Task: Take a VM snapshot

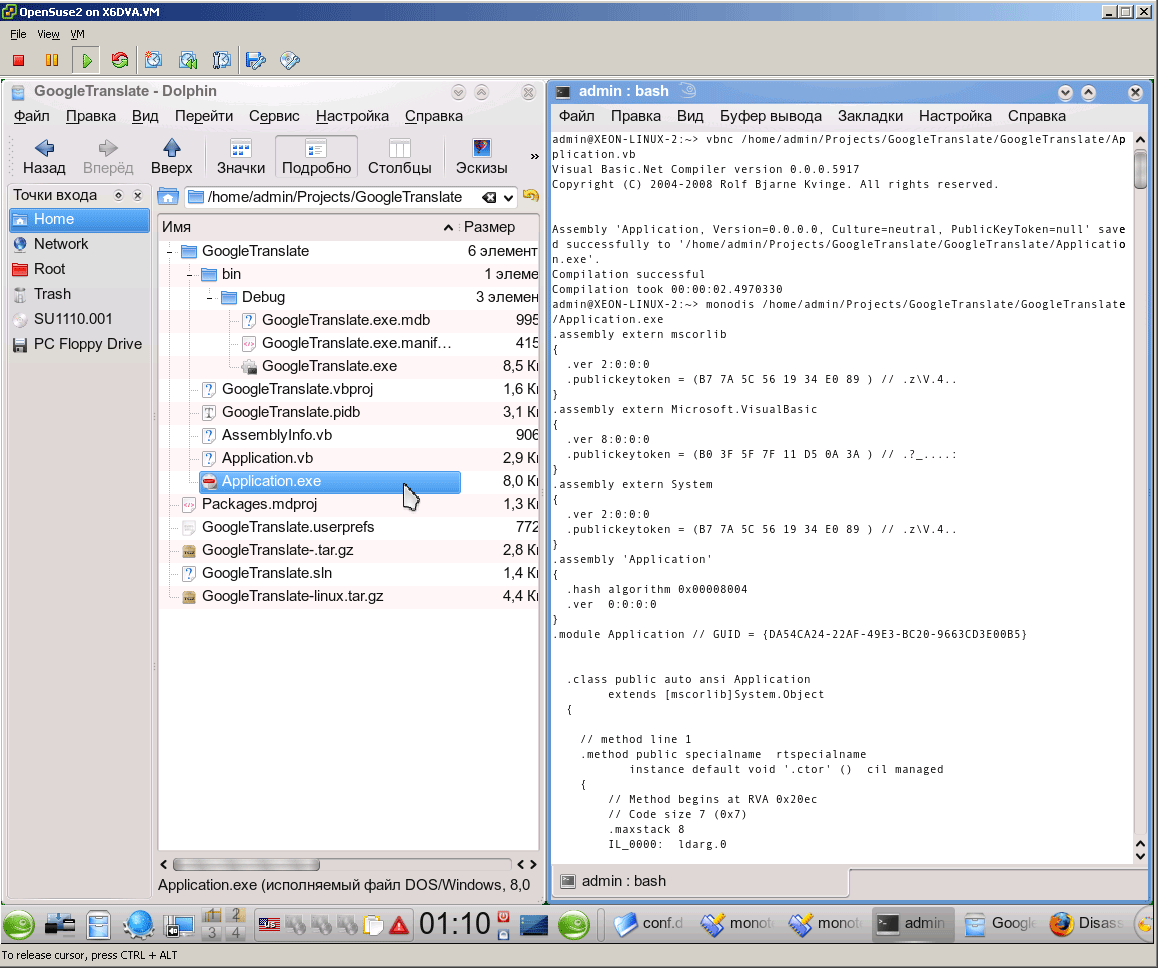Action: [x=154, y=61]
